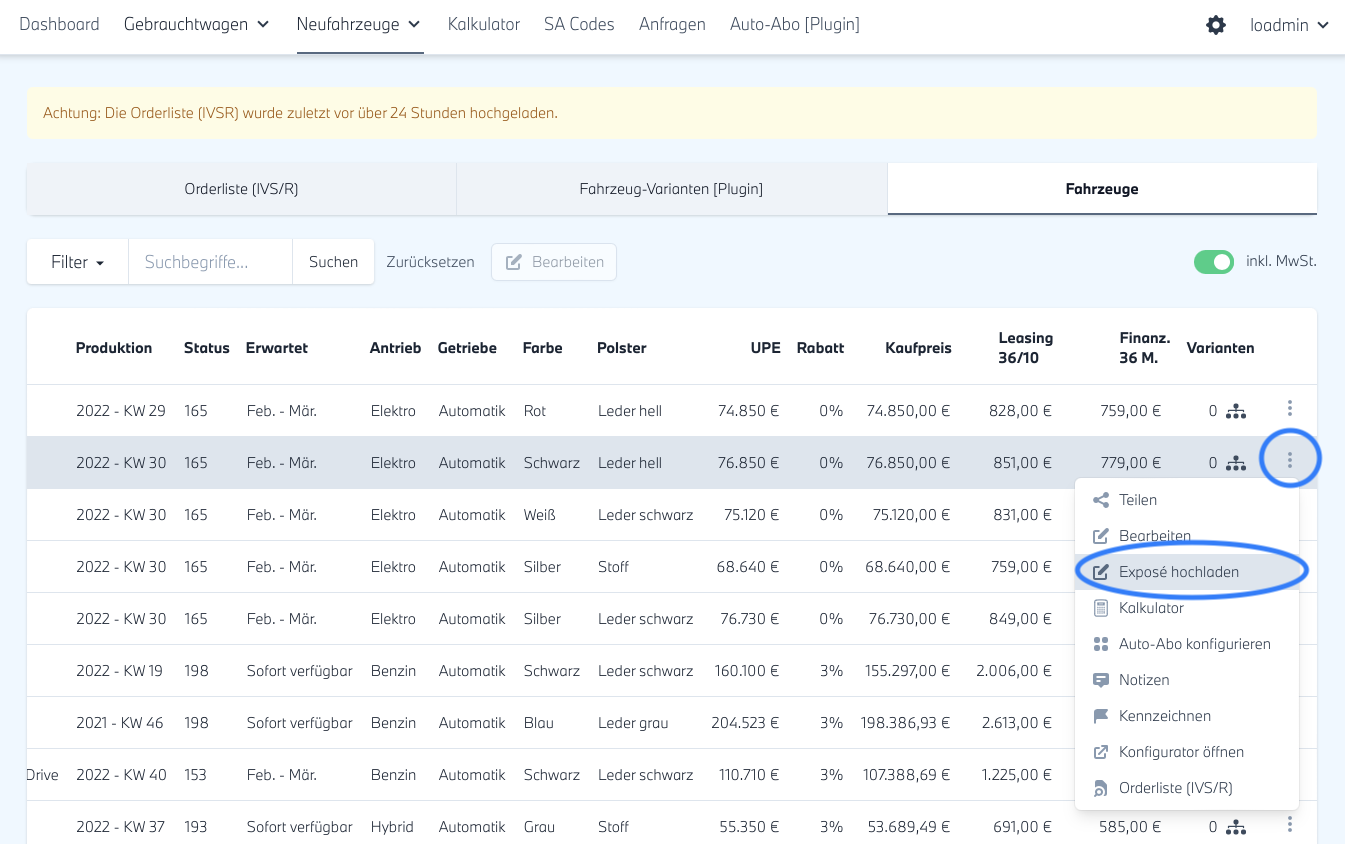Click the Zurücksetzen link
Image resolution: width=1345 pixels, height=844 pixels.
[x=430, y=262]
